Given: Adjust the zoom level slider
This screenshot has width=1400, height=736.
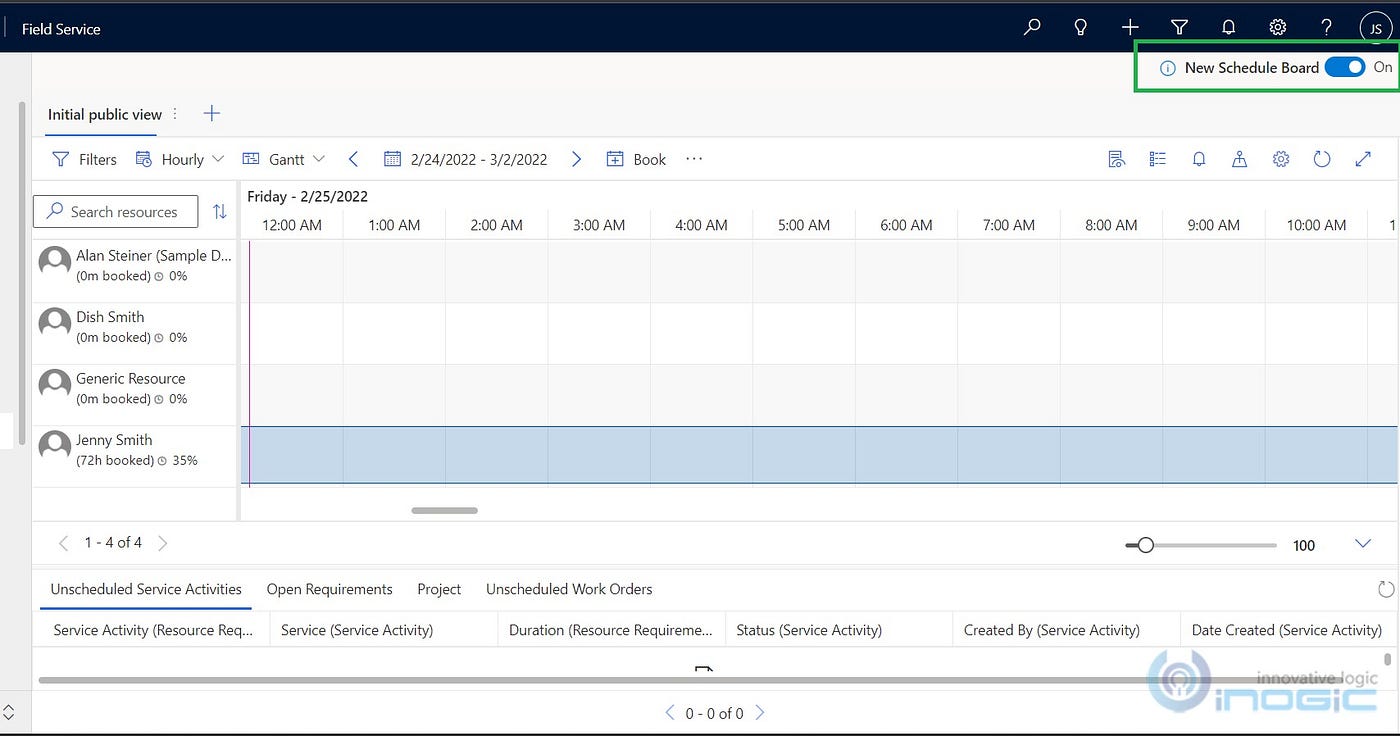Looking at the screenshot, I should coord(1146,545).
